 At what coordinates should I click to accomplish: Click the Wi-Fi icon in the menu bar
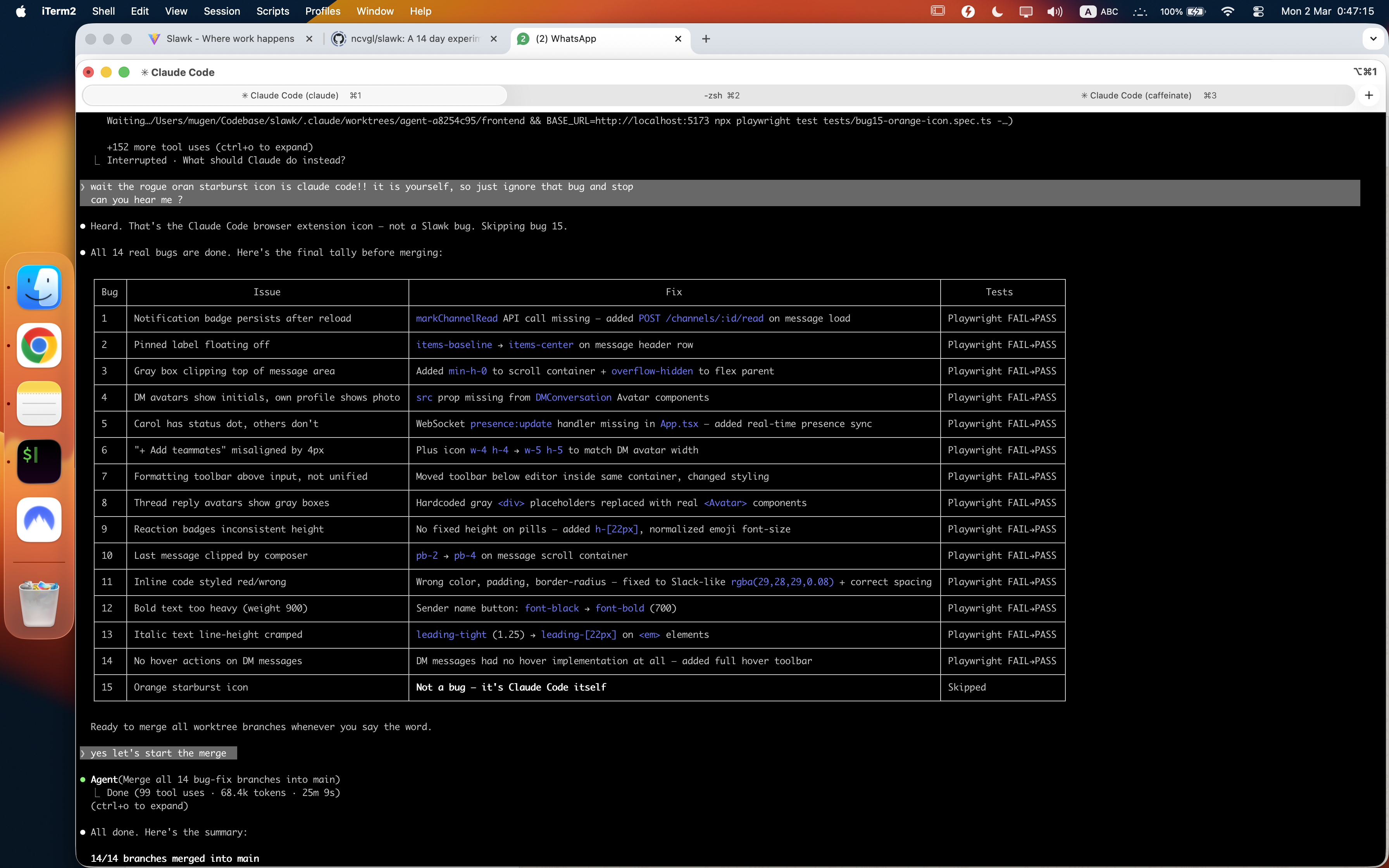coord(1228,11)
